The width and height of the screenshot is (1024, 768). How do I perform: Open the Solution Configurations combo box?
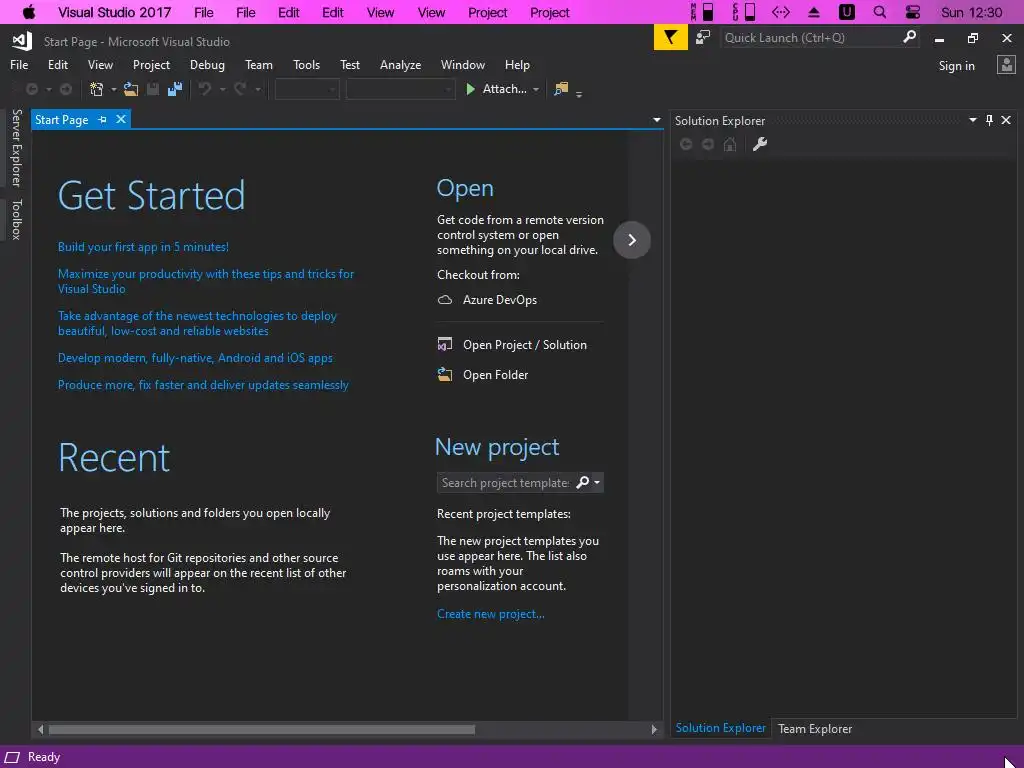(x=307, y=89)
